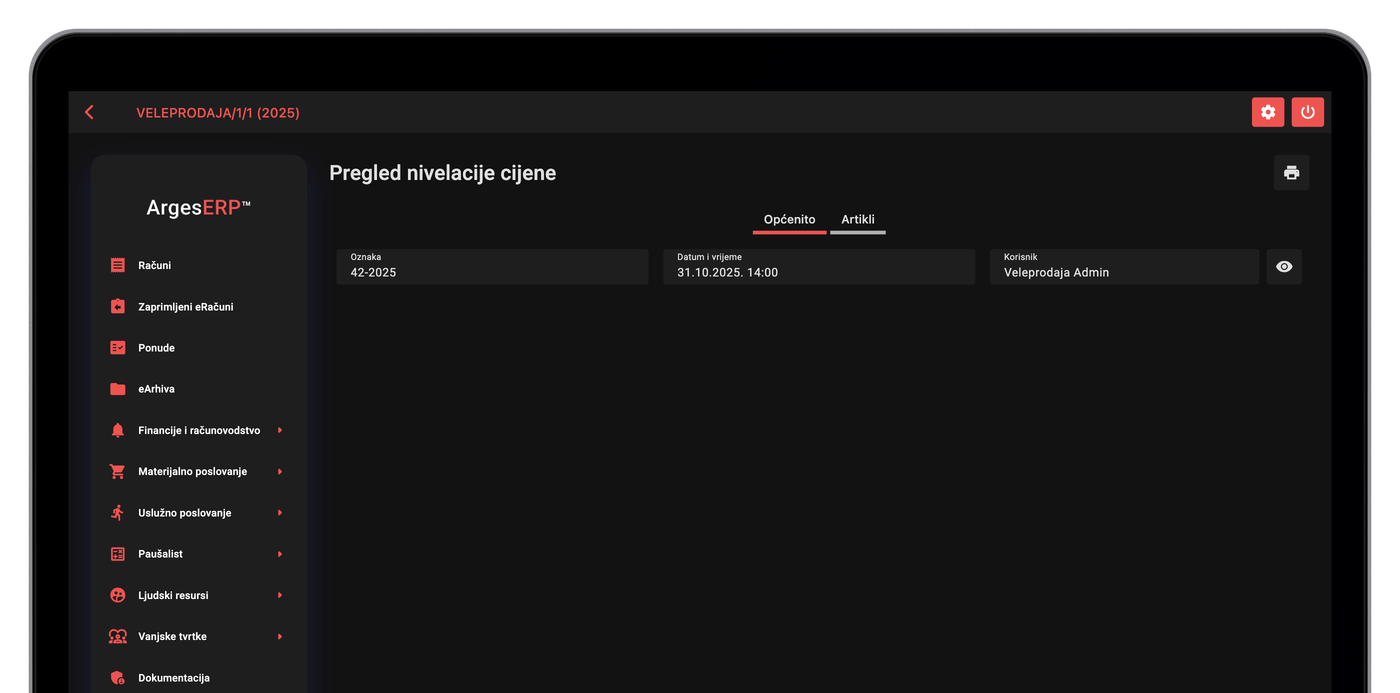Click the Ponude sidebar icon
Viewport: 1400px width, 693px height.
[x=118, y=348]
